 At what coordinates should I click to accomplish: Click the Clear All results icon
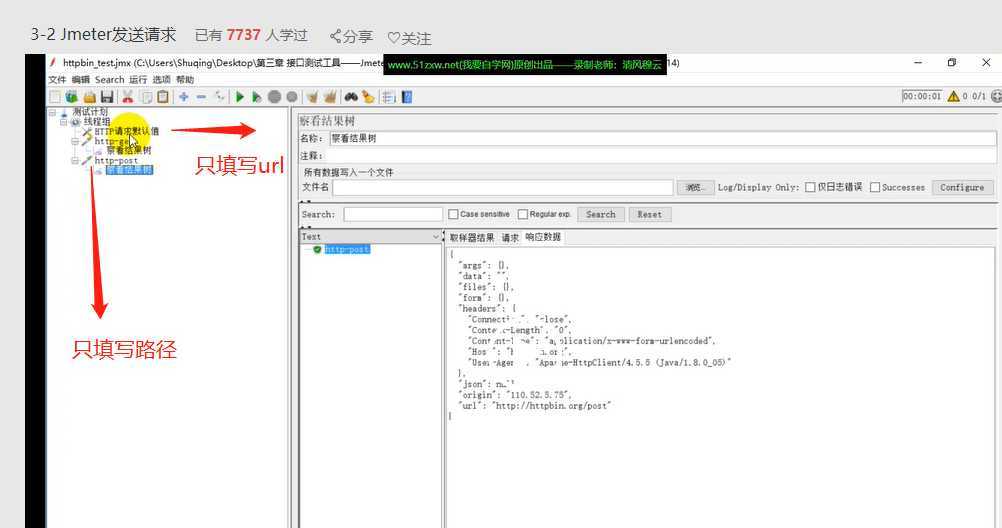(330, 97)
